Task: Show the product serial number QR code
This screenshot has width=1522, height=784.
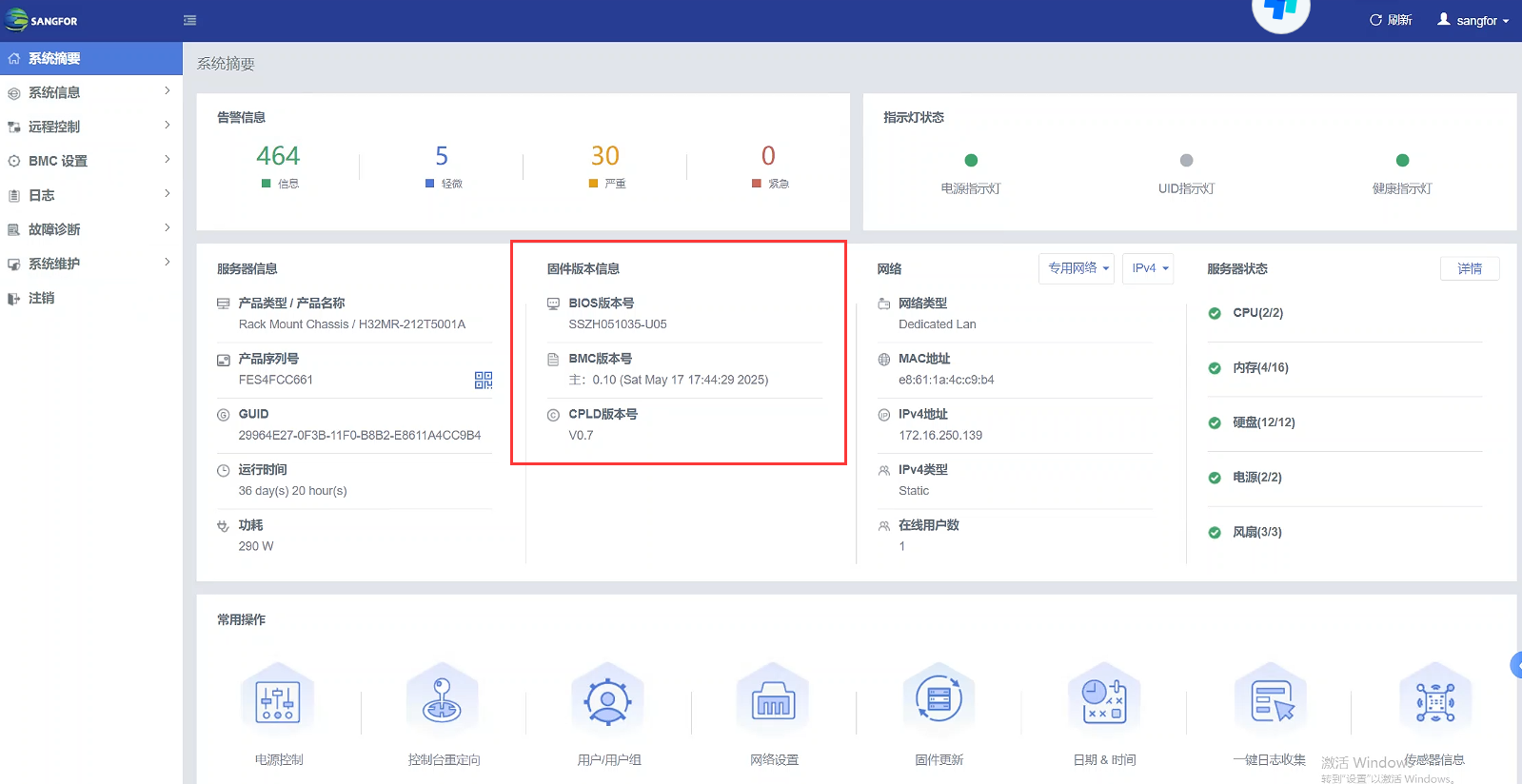Action: tap(484, 381)
